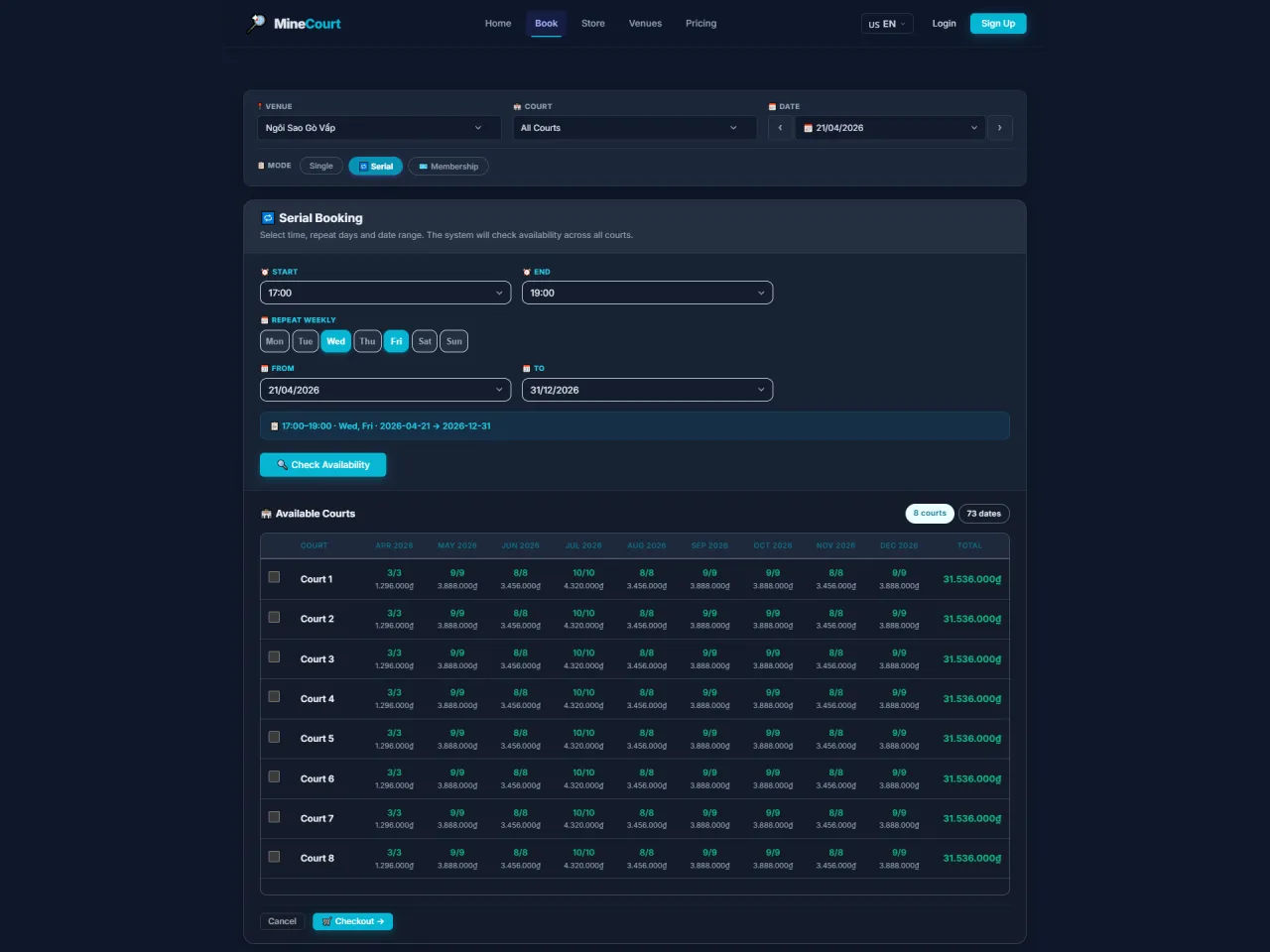1270x952 pixels.
Task: Open the Store nav item
Action: click(x=593, y=24)
